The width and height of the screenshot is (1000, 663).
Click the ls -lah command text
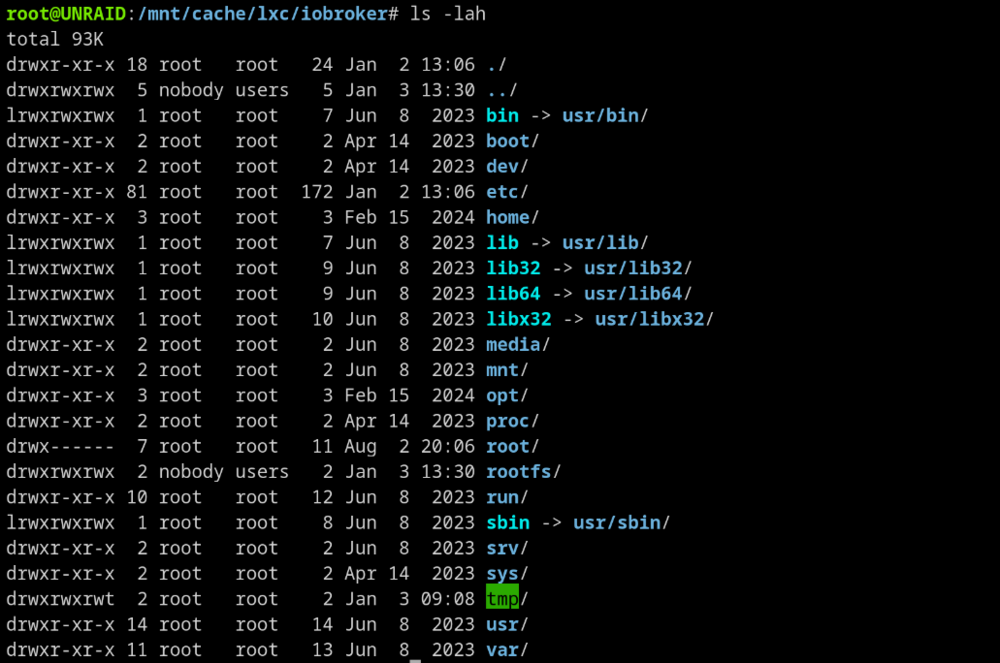point(448,13)
